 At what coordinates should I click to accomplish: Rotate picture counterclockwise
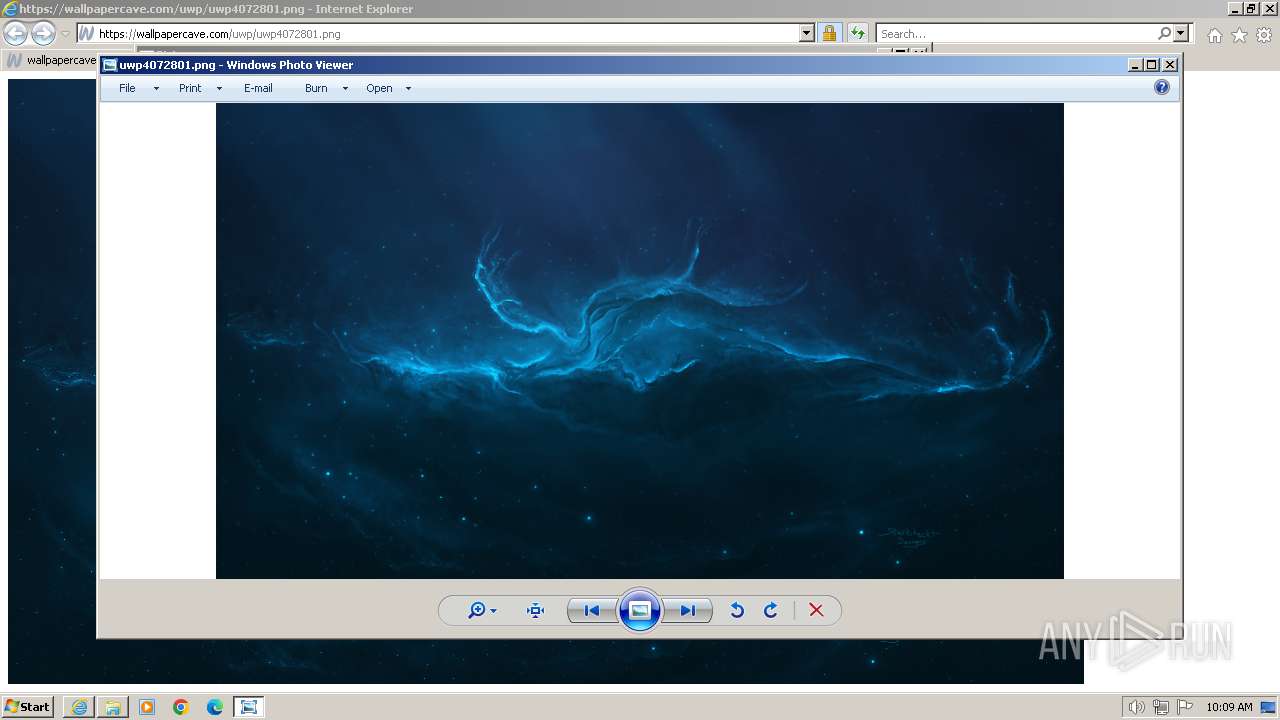click(737, 610)
